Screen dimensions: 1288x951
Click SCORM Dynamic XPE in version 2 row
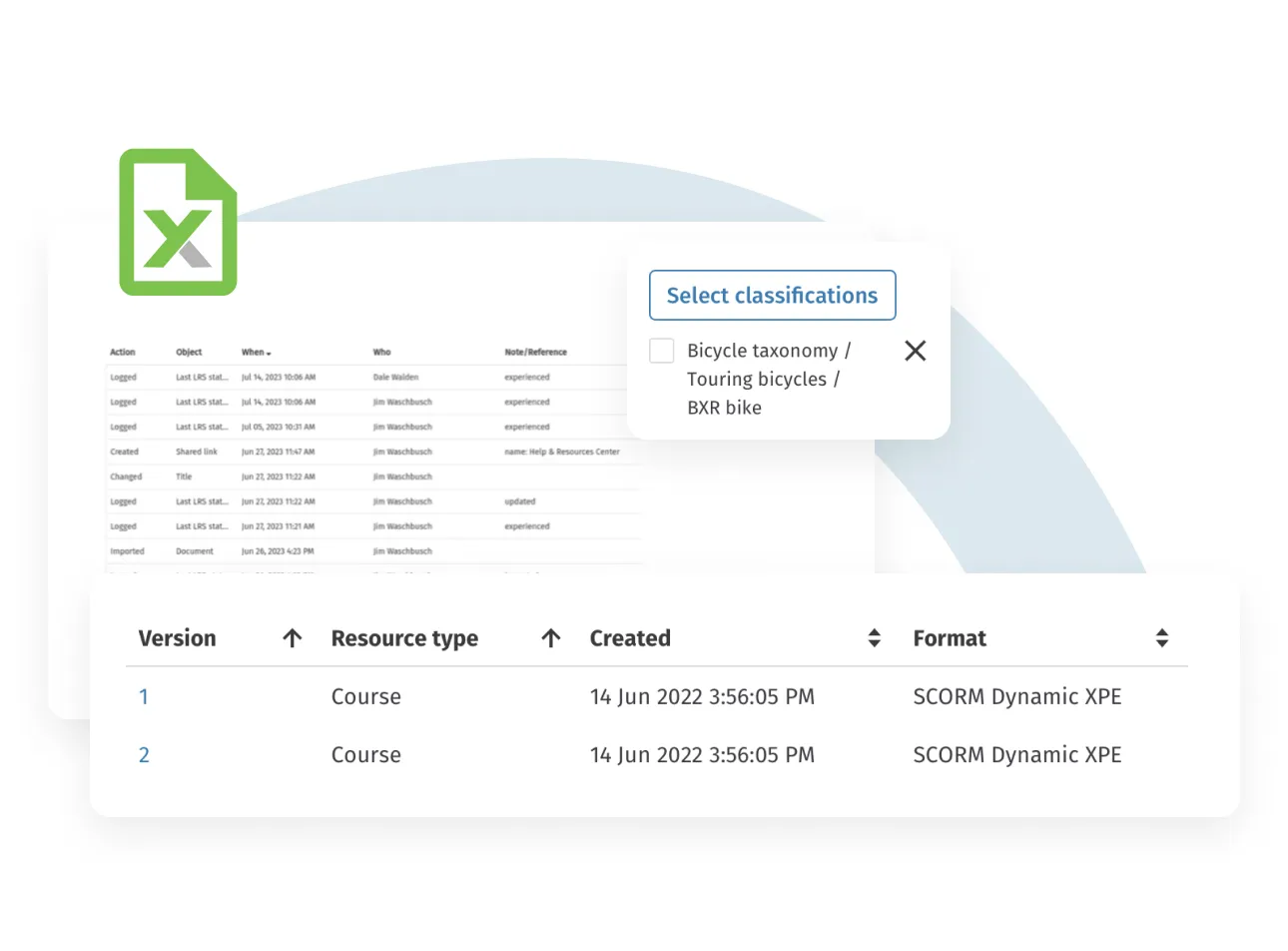click(1017, 755)
